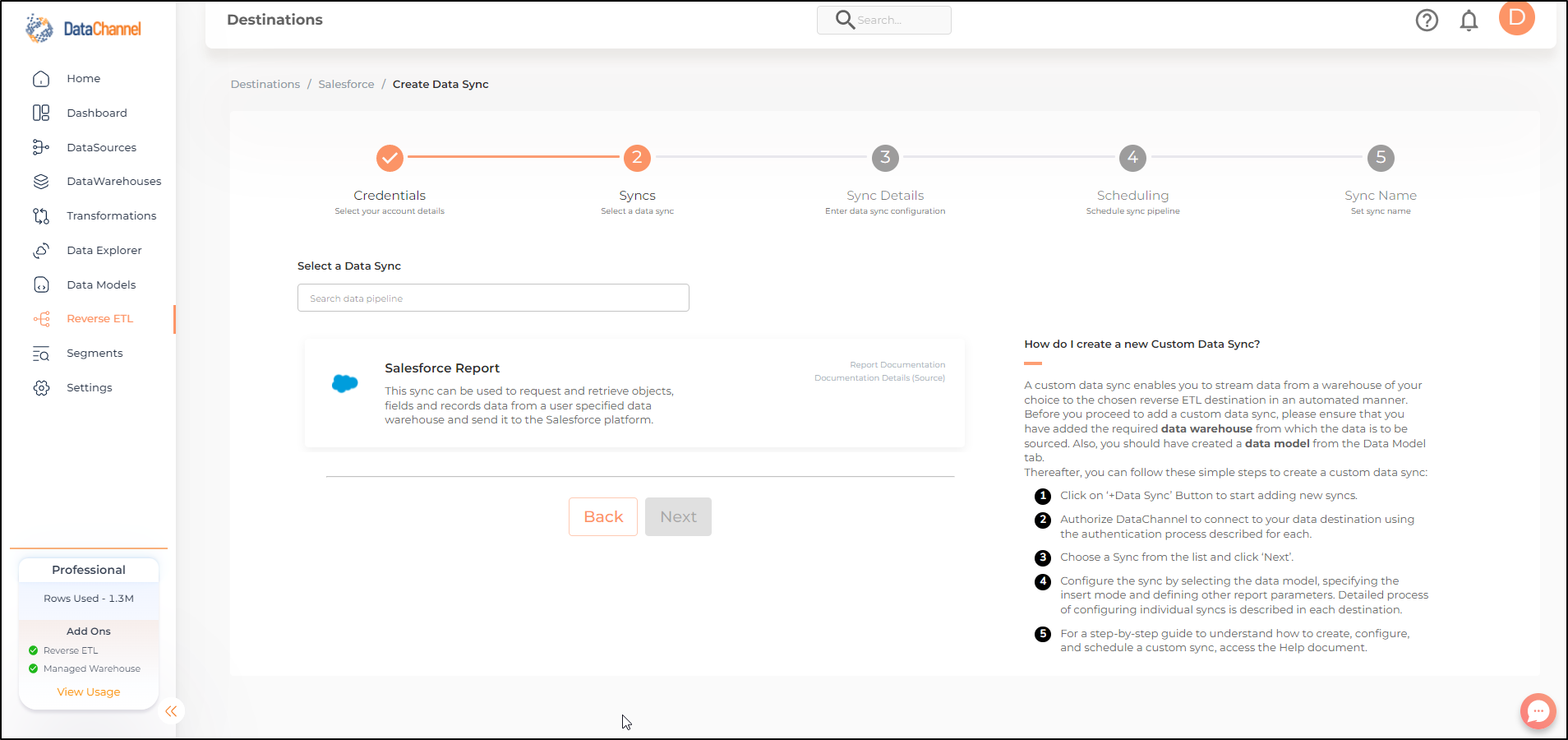Click the Back button
The height and width of the screenshot is (740, 1568).
click(603, 516)
